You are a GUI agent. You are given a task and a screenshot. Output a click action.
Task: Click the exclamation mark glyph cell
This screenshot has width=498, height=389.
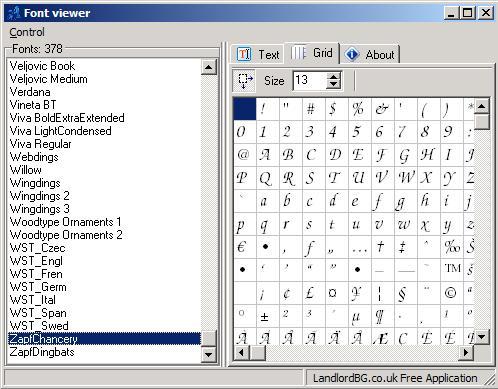[268, 109]
